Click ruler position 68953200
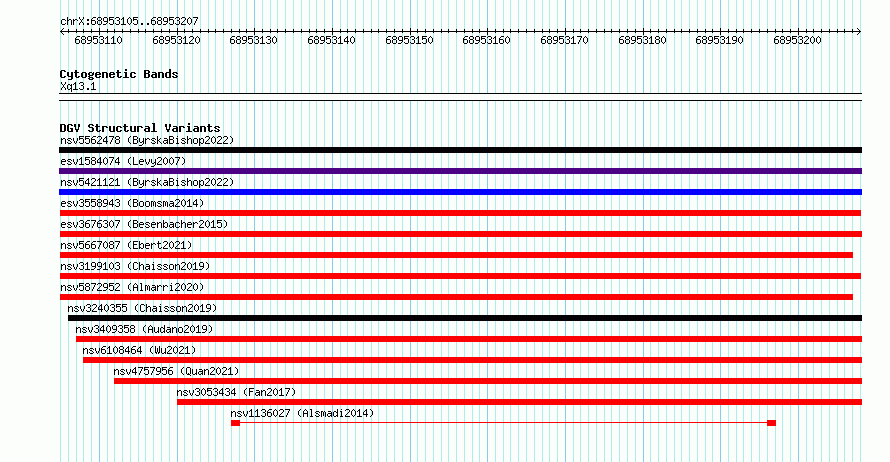This screenshot has height=462, width=890. tap(797, 40)
